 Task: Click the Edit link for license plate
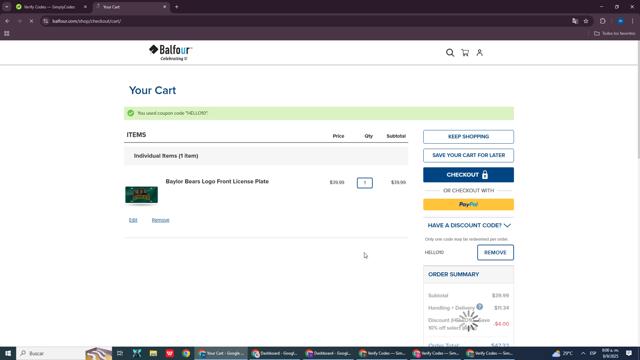[x=133, y=220]
